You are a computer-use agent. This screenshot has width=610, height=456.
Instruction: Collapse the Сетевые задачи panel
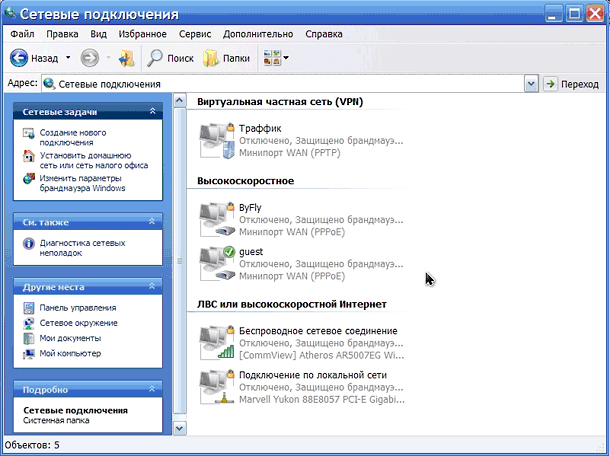pyautogui.click(x=152, y=112)
